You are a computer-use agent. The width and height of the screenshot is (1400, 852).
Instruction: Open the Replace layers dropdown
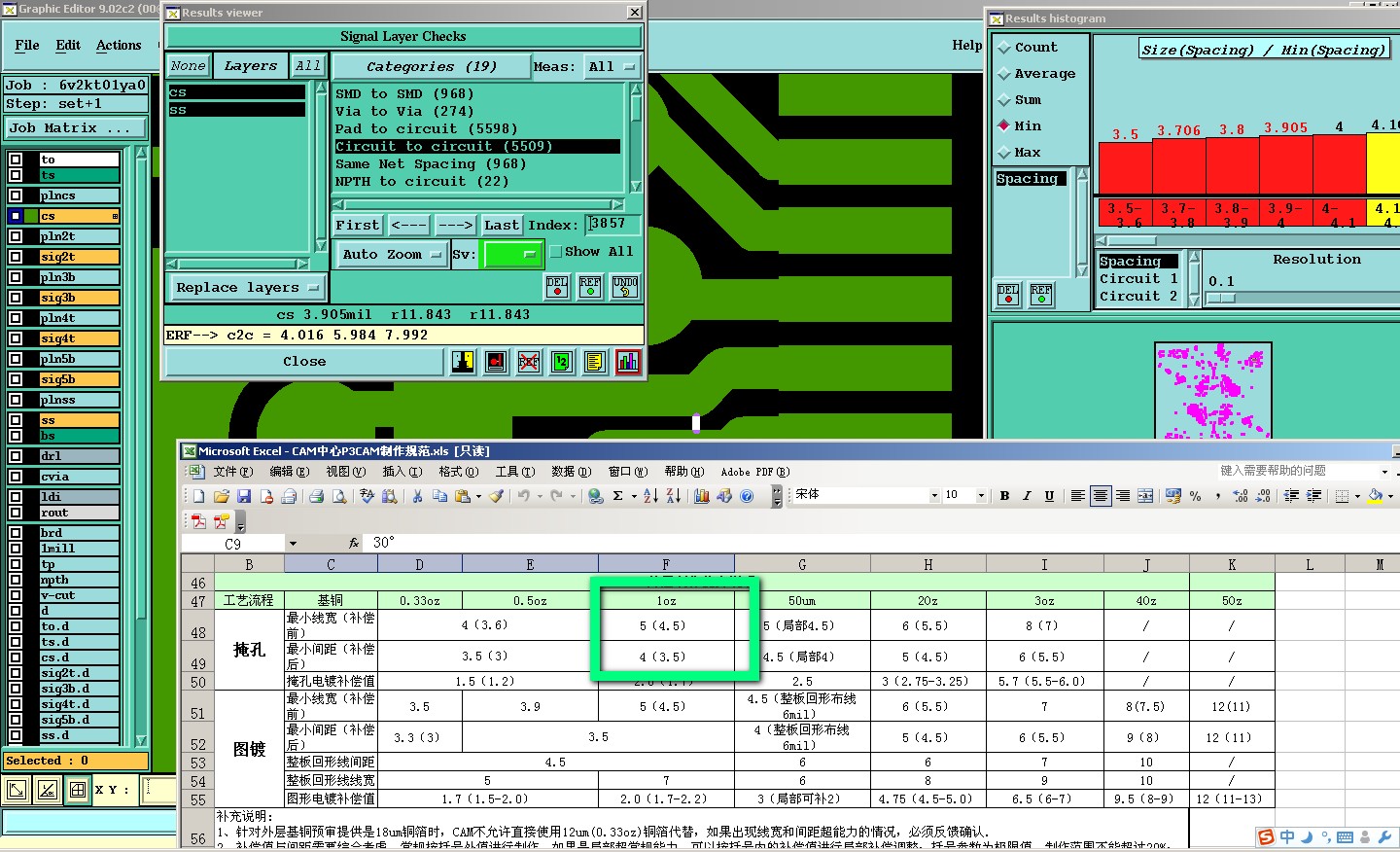click(x=247, y=288)
